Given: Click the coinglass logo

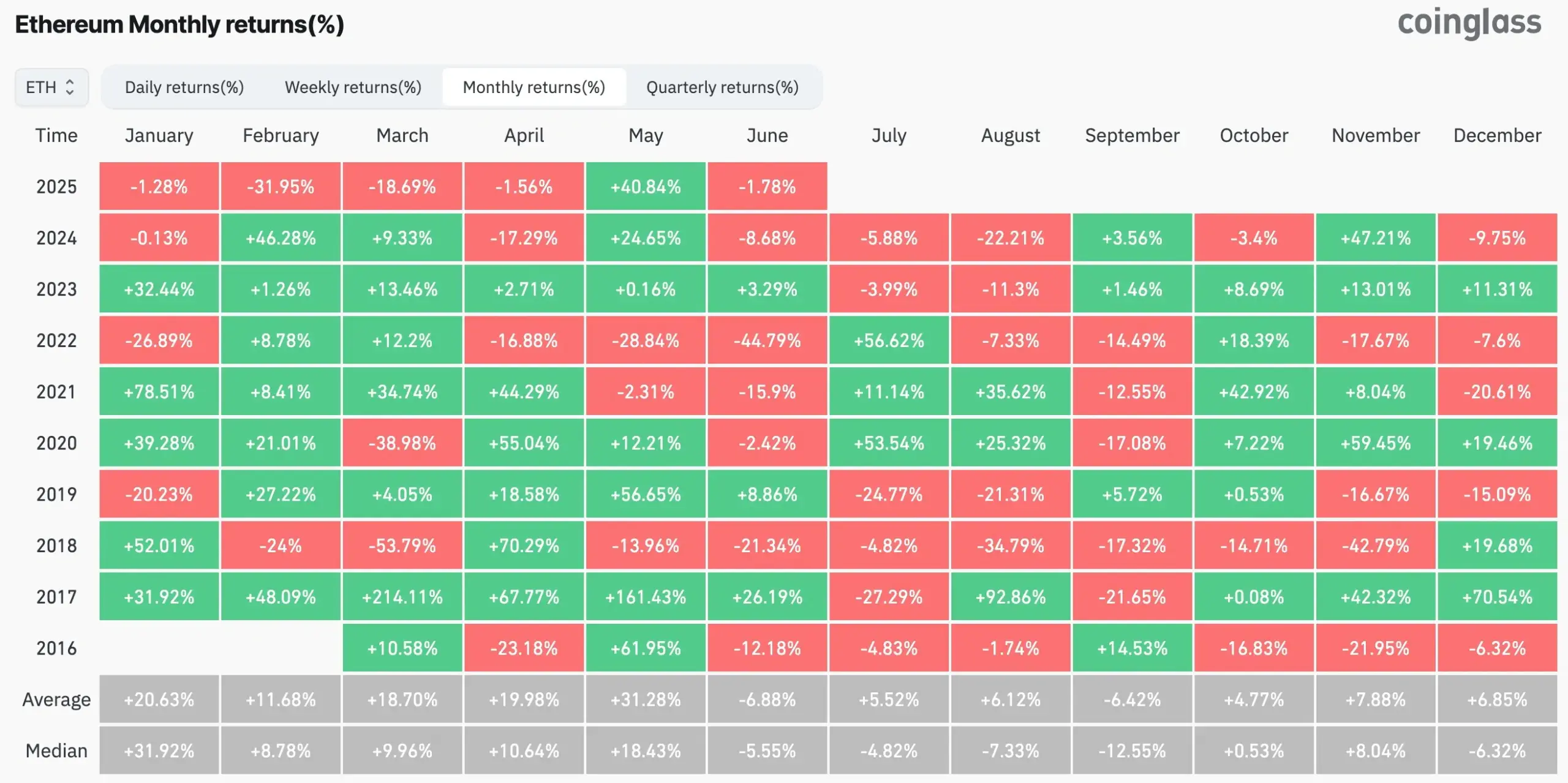Looking at the screenshot, I should point(1469,23).
